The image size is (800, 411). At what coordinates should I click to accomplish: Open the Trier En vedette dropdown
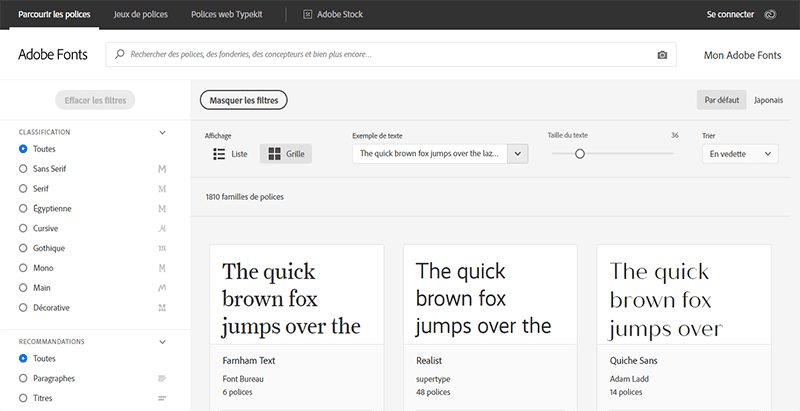coord(740,153)
